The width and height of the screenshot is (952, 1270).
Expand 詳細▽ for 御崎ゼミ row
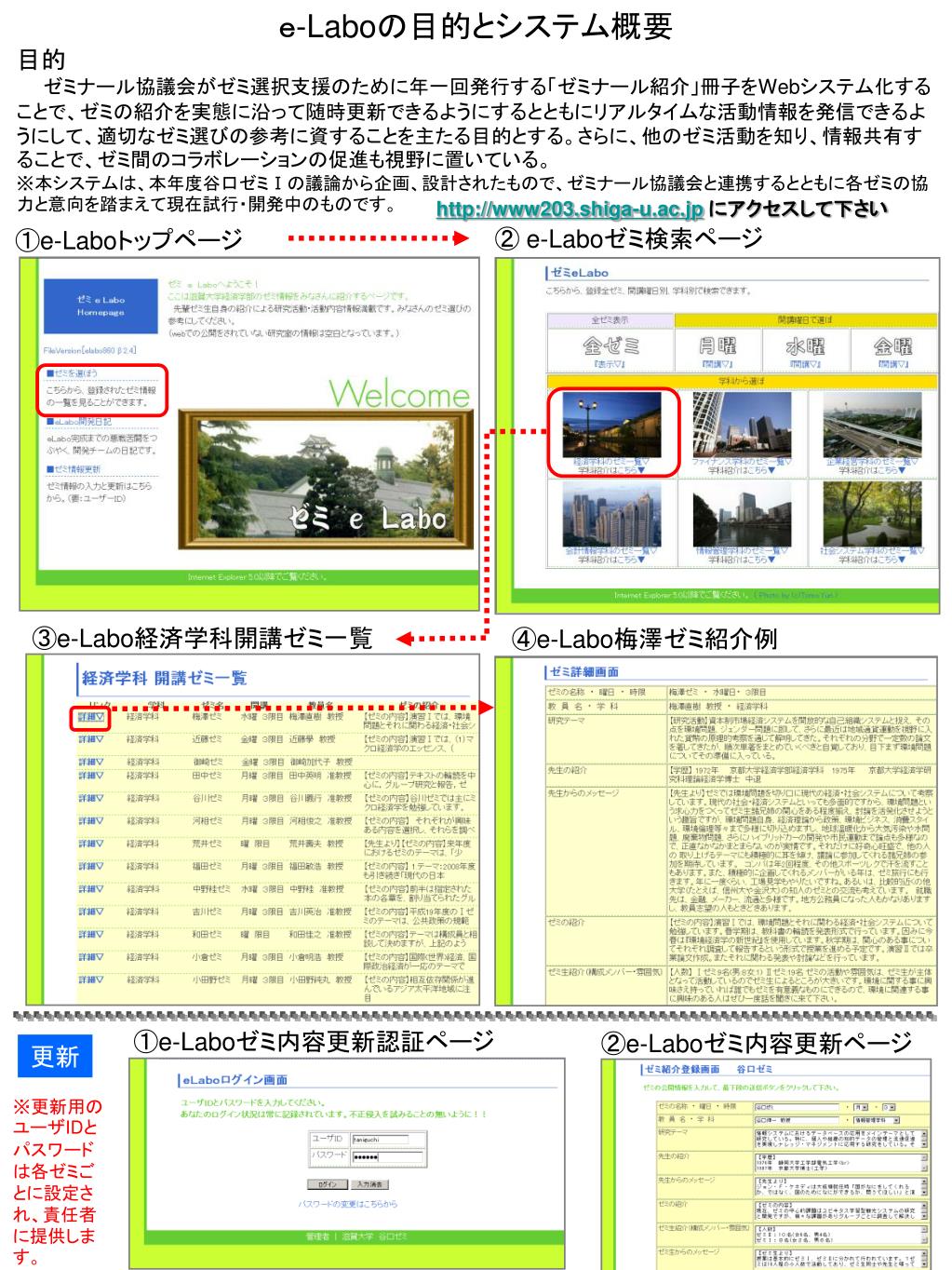click(x=90, y=762)
